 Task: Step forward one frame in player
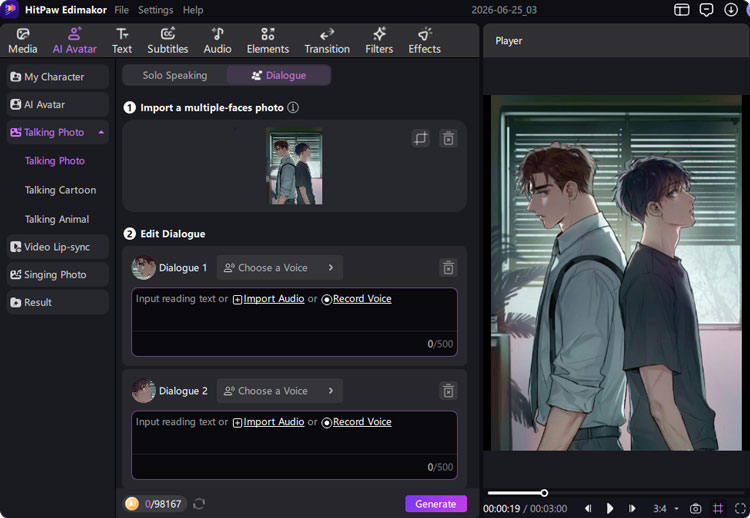[632, 508]
